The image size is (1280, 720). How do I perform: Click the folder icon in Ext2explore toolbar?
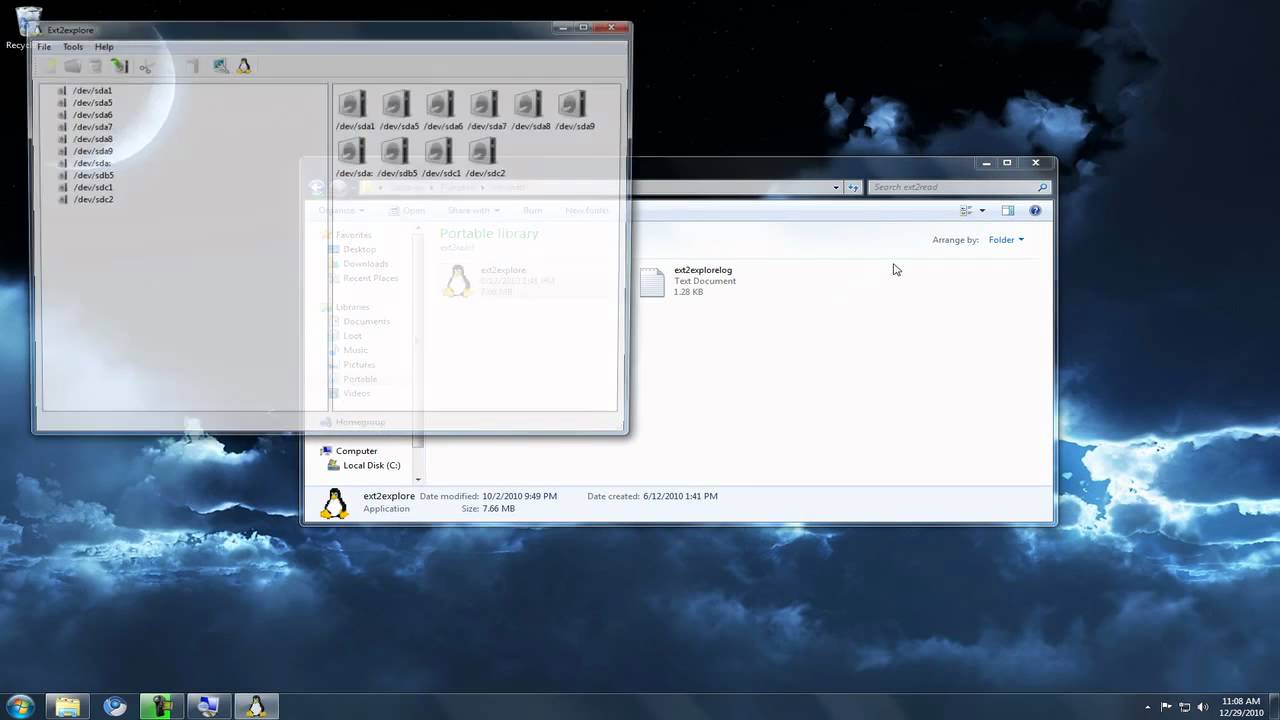pyautogui.click(x=72, y=66)
